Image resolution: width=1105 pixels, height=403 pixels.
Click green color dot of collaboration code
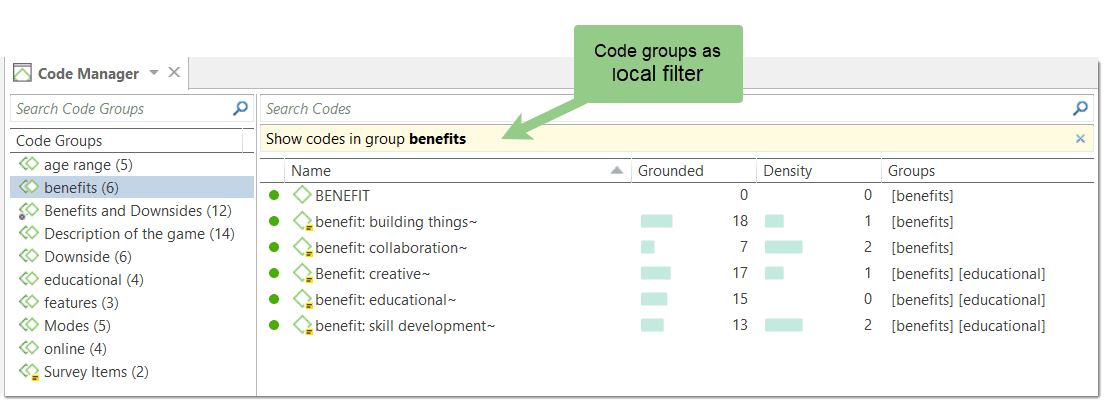pos(274,248)
